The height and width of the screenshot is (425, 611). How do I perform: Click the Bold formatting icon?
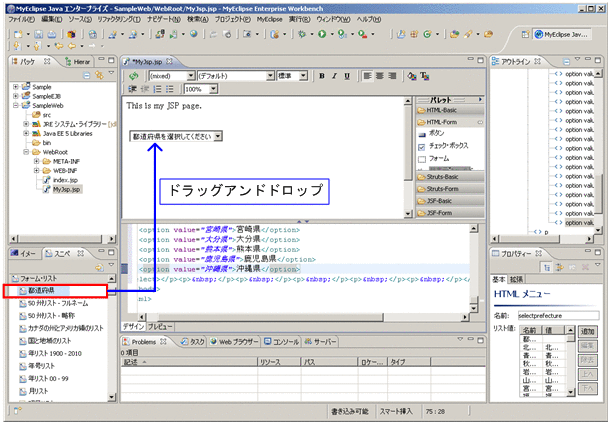point(323,75)
